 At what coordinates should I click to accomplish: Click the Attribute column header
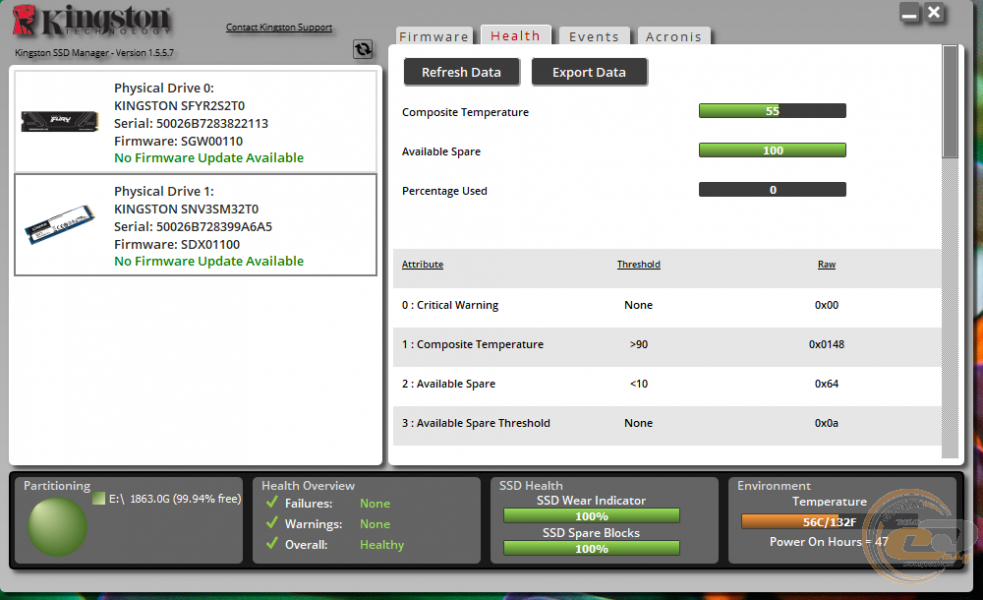(422, 265)
